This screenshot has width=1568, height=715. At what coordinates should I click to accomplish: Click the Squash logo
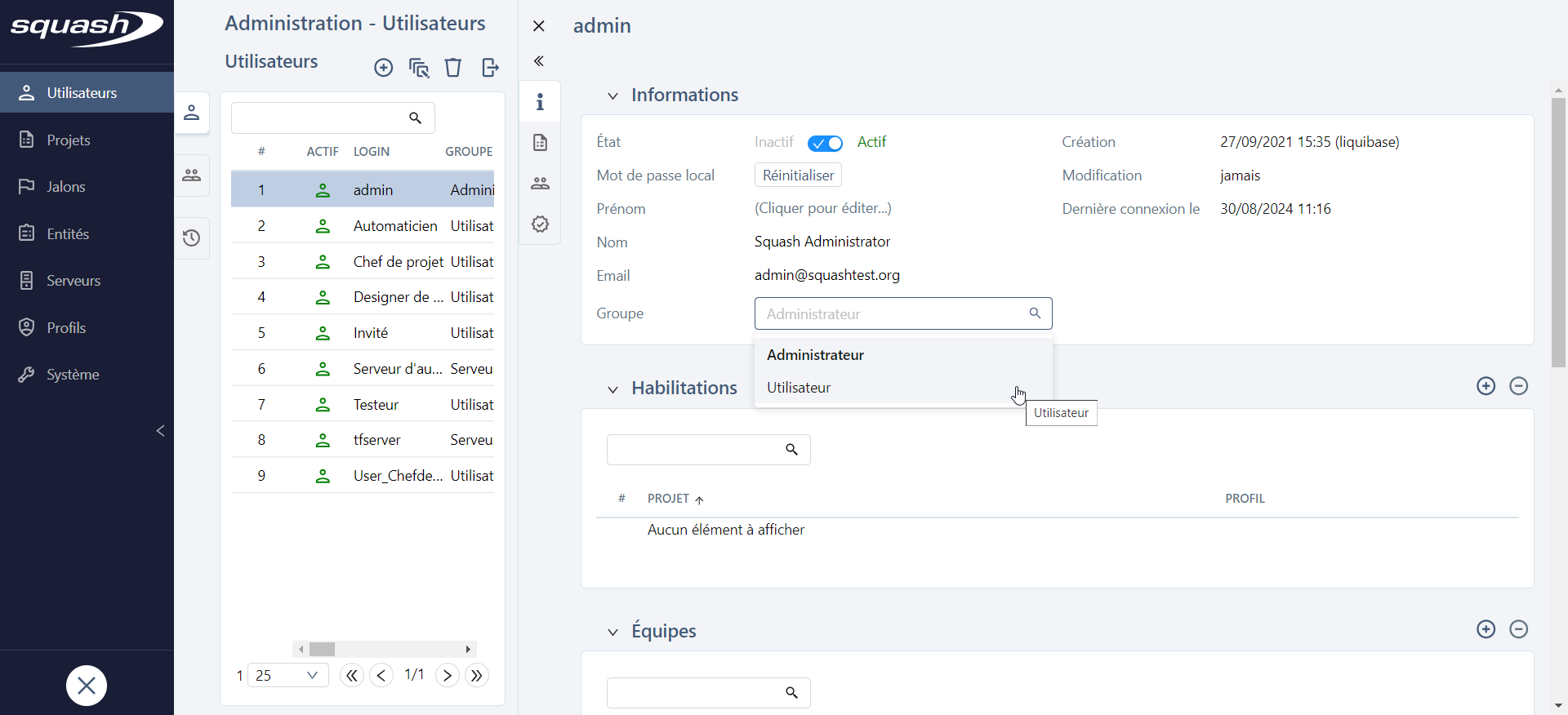pos(87,29)
